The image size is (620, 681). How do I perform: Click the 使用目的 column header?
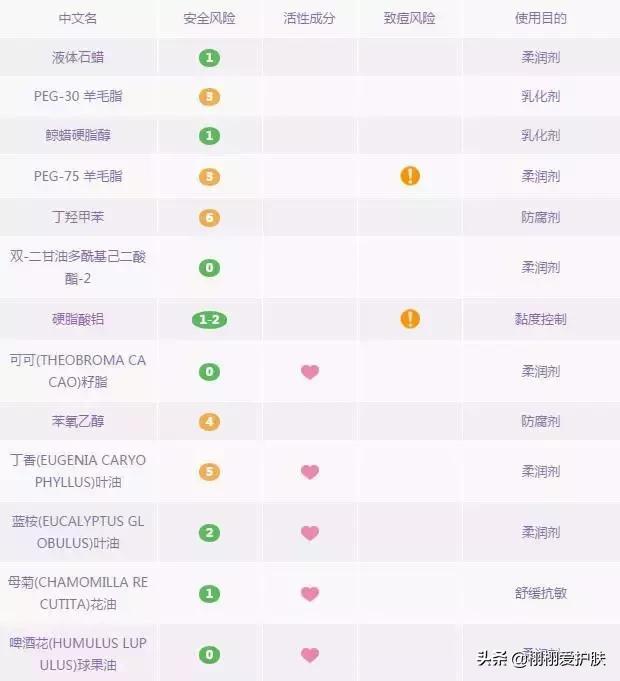(541, 19)
